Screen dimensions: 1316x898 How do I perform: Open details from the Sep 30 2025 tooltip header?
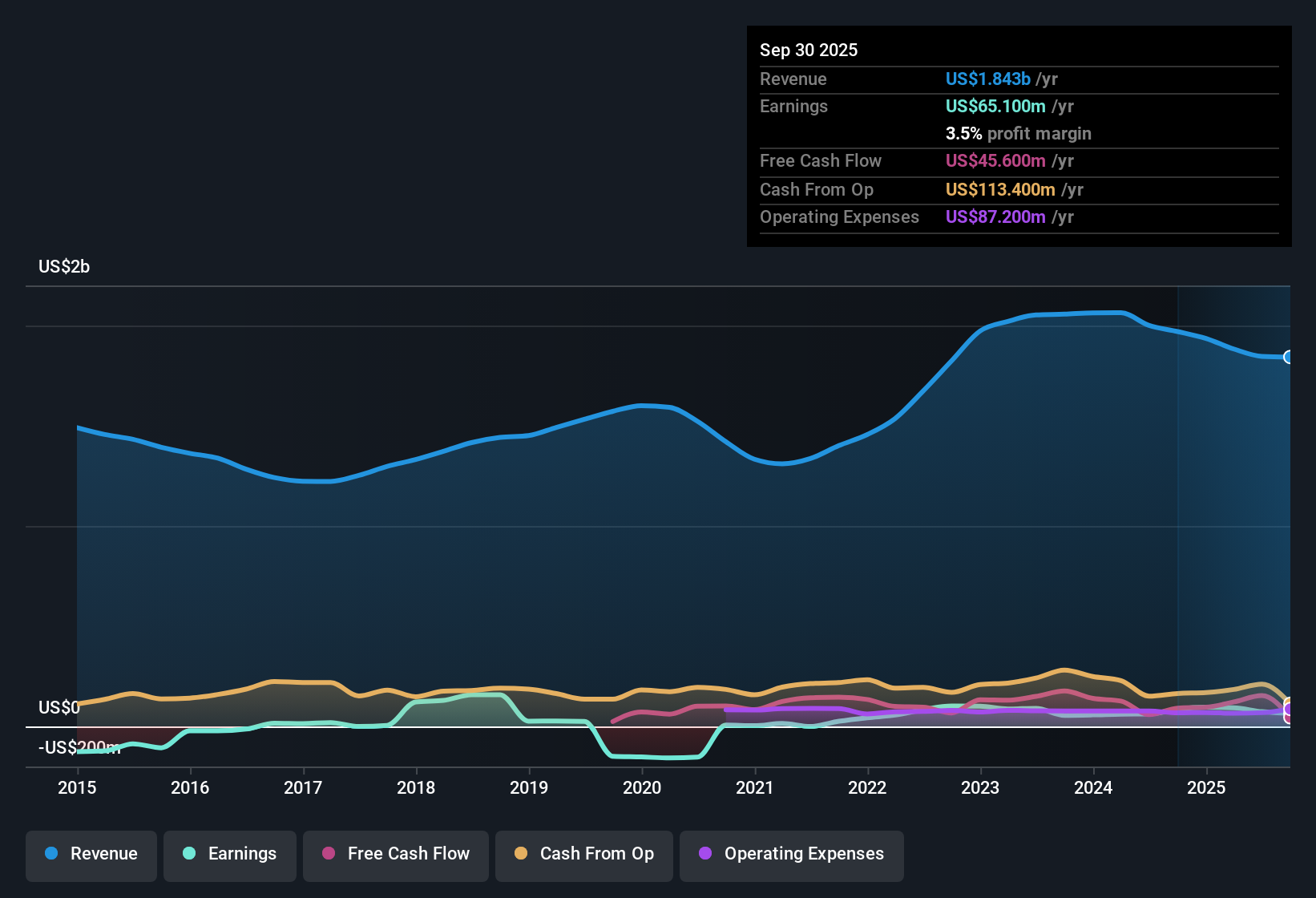coord(809,50)
